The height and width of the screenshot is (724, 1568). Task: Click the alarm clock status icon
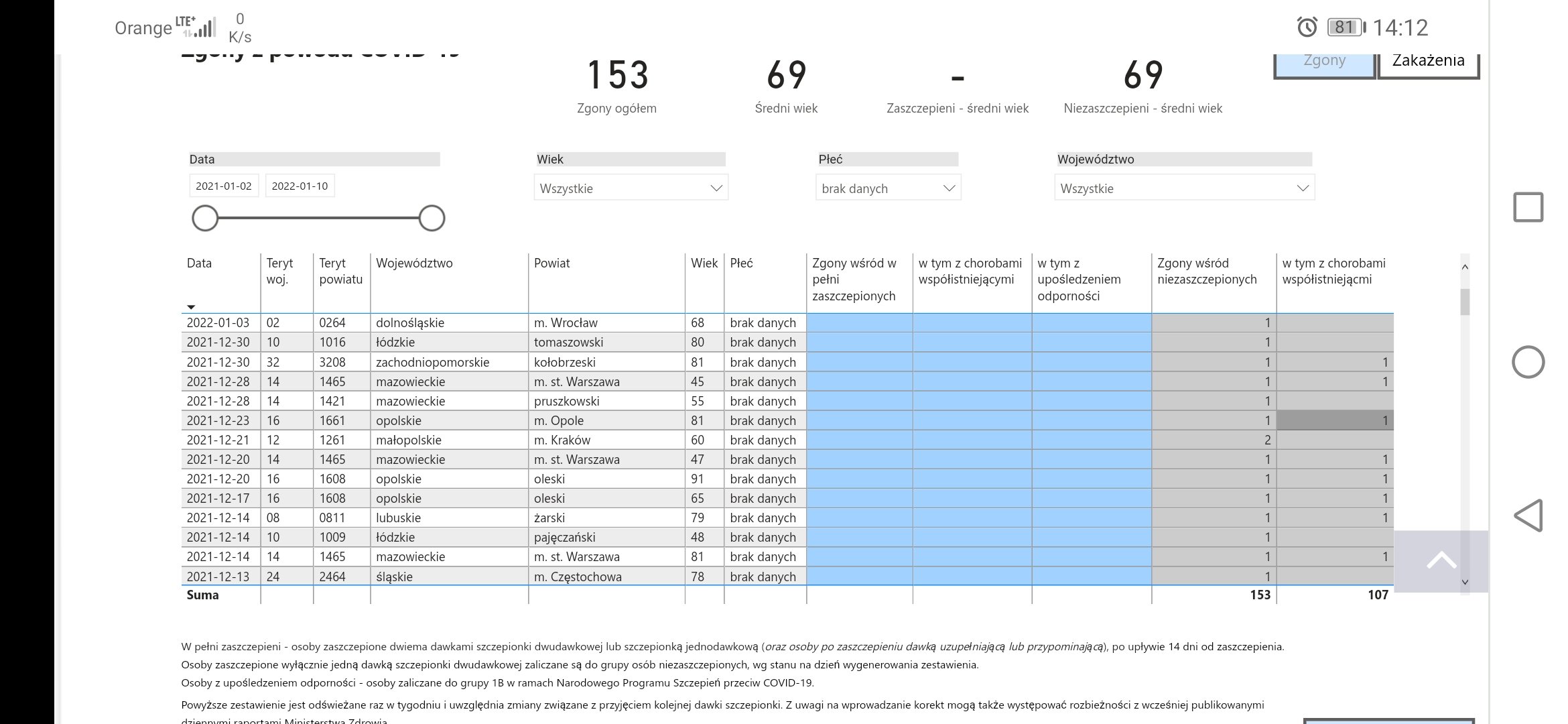point(1307,27)
